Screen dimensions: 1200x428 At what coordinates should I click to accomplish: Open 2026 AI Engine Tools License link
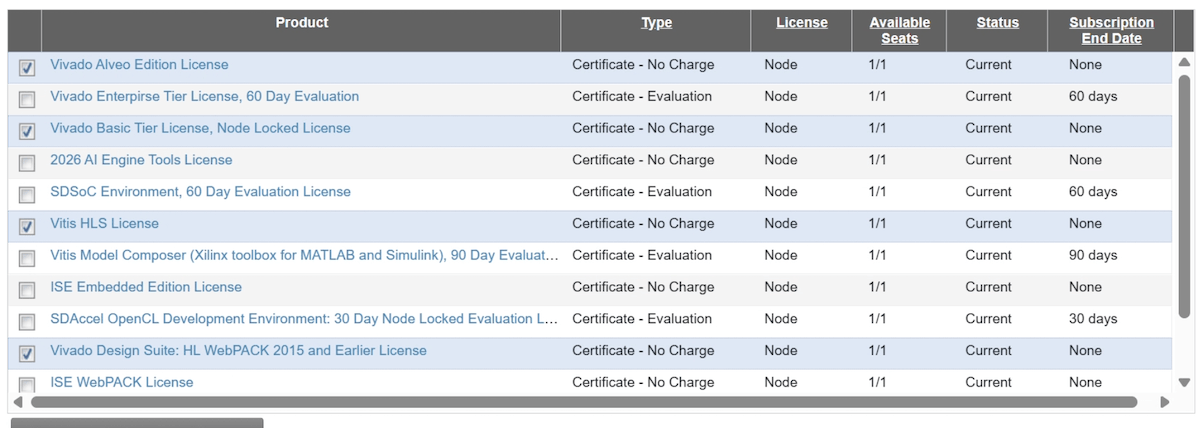click(x=141, y=160)
